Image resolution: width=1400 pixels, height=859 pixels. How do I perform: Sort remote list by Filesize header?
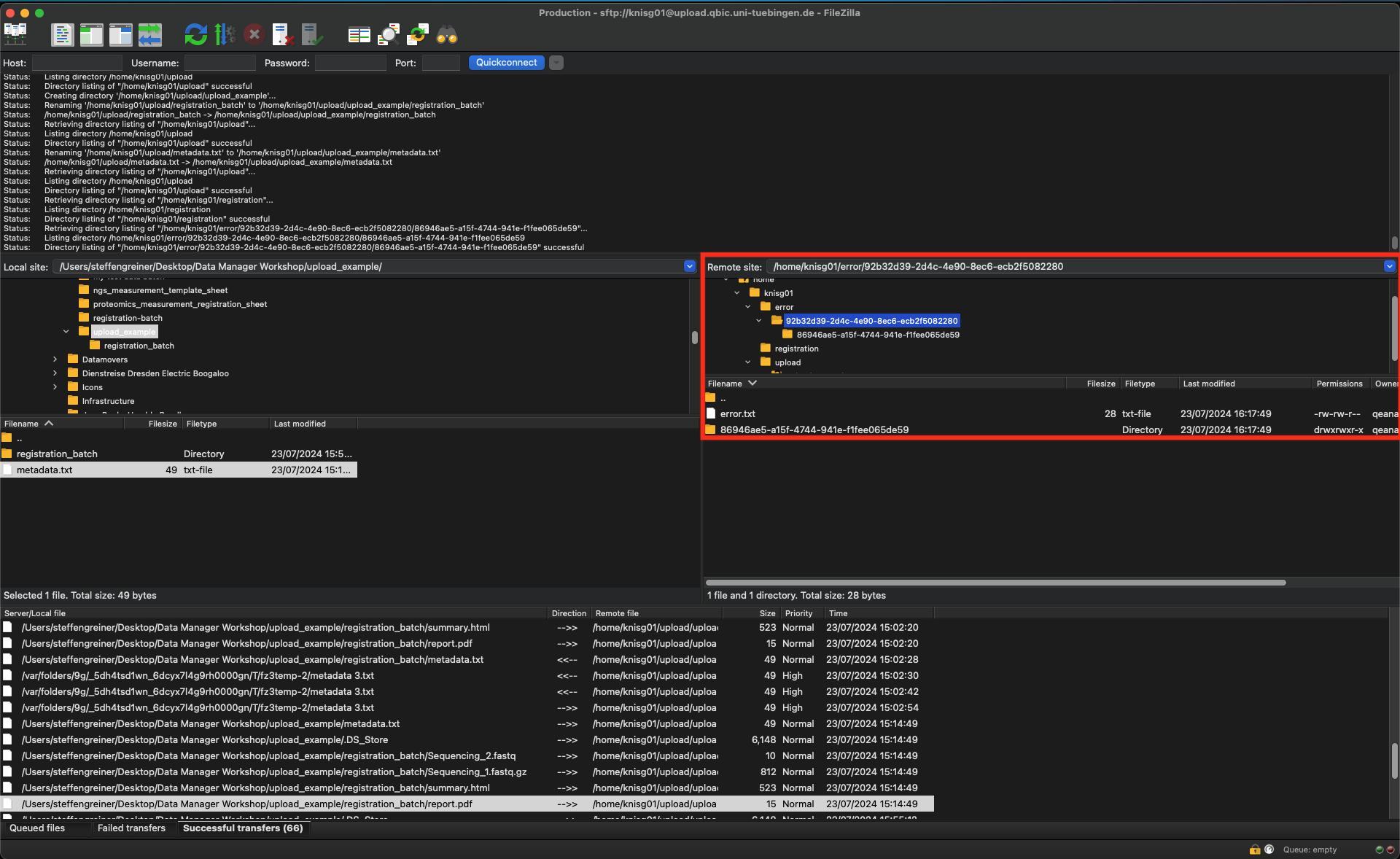click(1092, 384)
